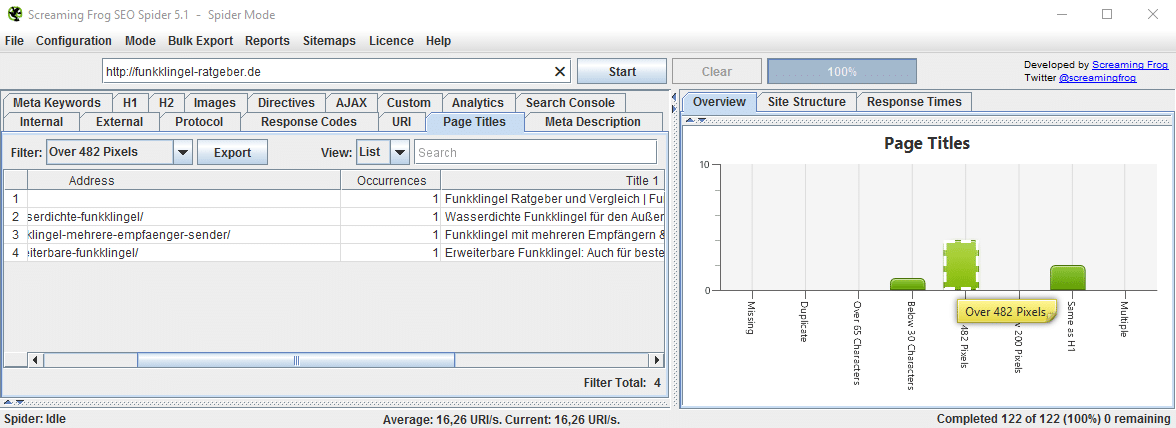The width and height of the screenshot is (1176, 428).
Task: Open the Licence menu
Action: (x=391, y=41)
